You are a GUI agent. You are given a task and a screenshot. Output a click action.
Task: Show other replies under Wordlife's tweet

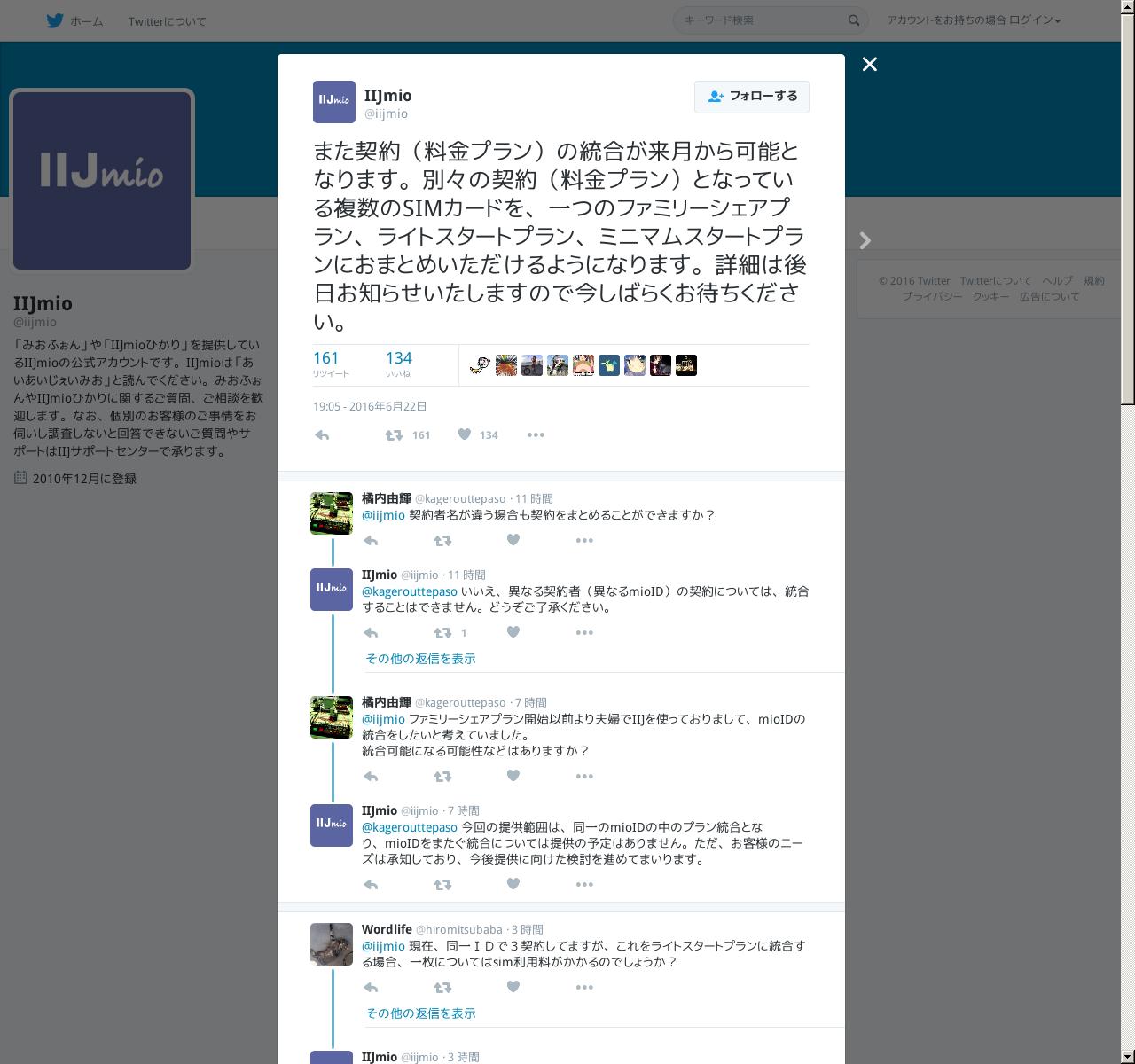(x=420, y=1013)
